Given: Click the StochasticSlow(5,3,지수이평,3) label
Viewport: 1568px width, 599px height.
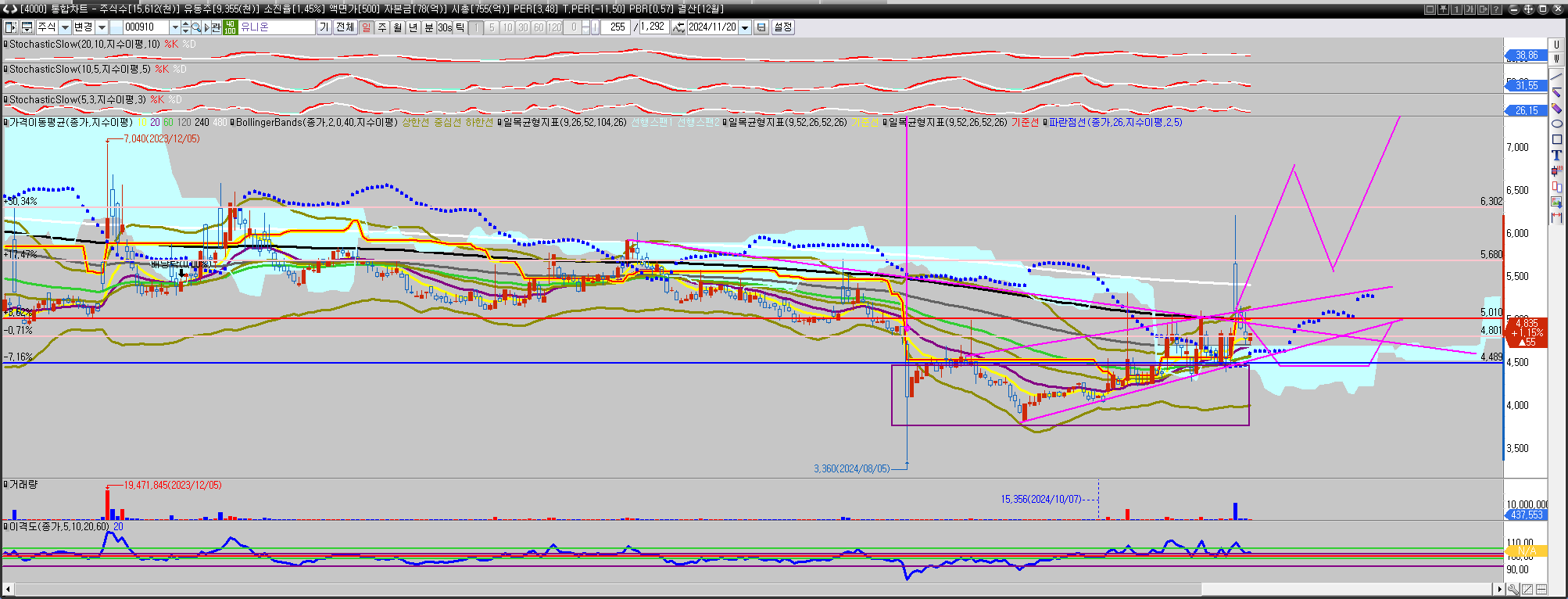Looking at the screenshot, I should (77, 99).
